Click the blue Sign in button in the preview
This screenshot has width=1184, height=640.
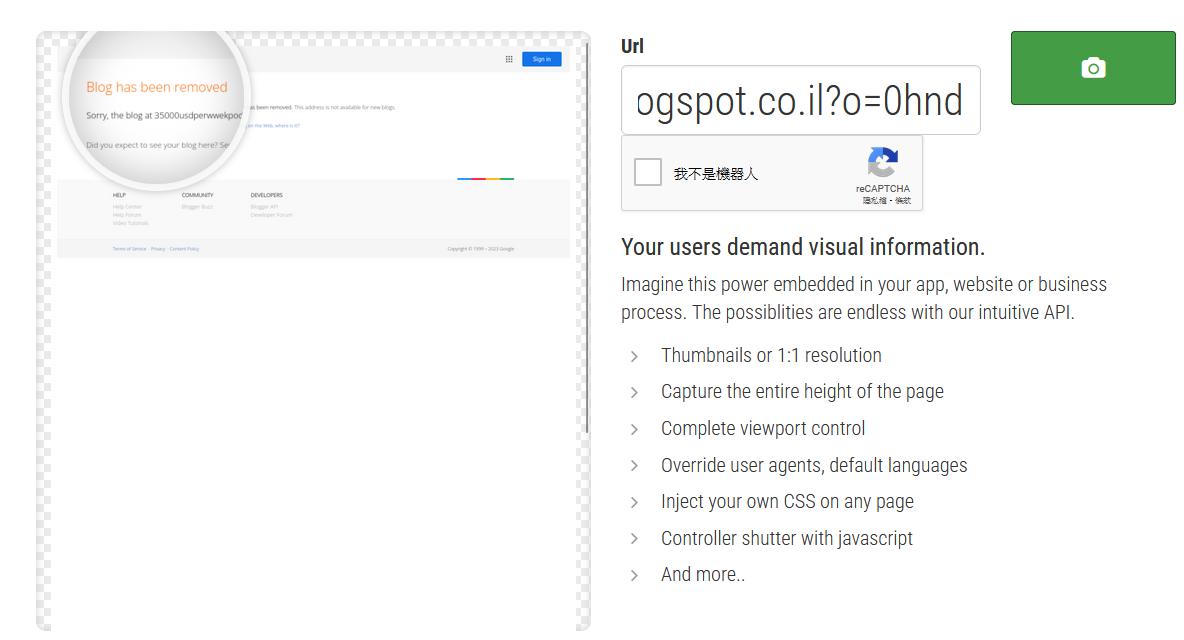click(x=541, y=59)
